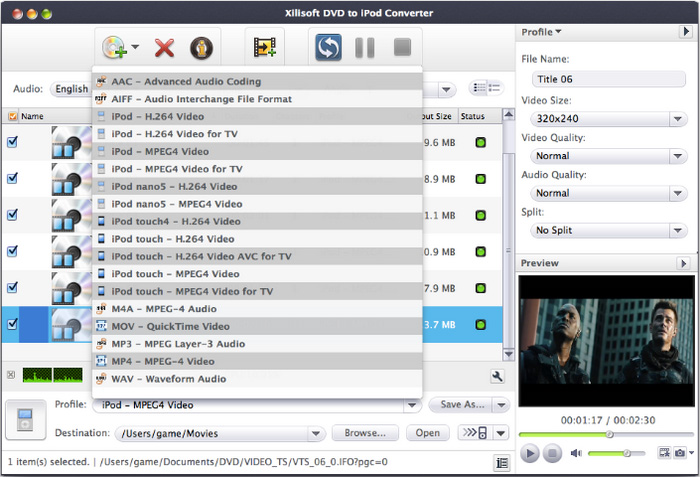Open the log list icon in status bar
700x477 pixels.
pos(502,463)
